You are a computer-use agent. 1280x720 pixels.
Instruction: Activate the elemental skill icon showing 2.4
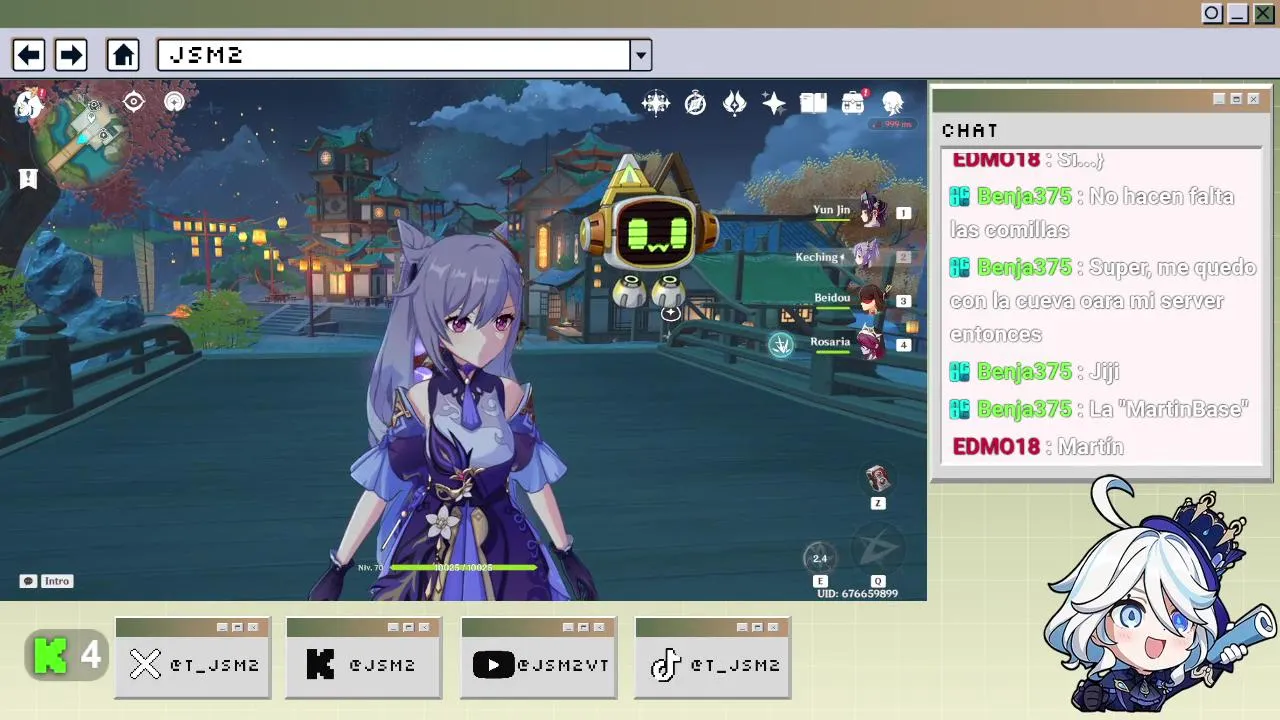coord(820,558)
